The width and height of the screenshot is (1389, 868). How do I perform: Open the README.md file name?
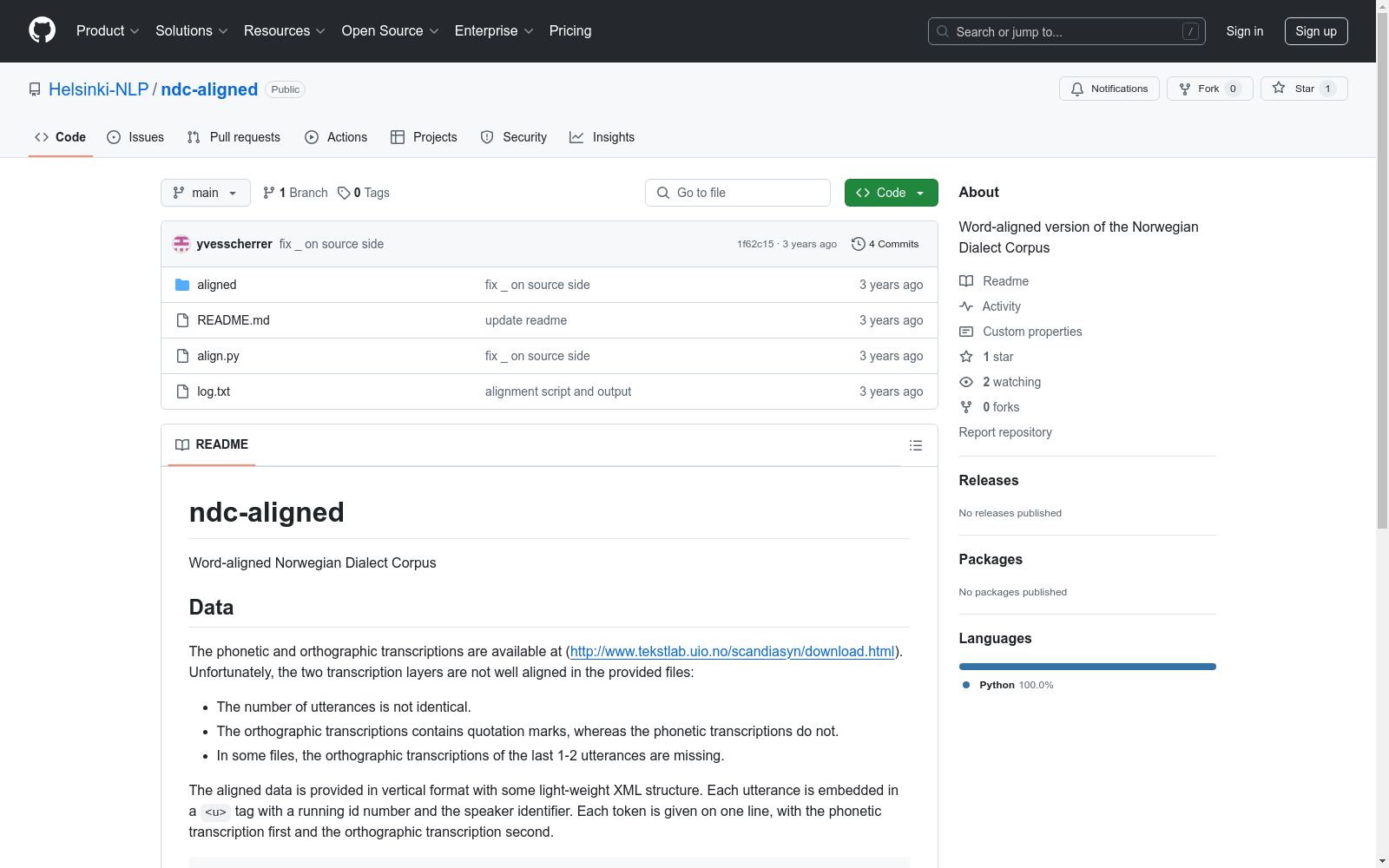click(234, 320)
